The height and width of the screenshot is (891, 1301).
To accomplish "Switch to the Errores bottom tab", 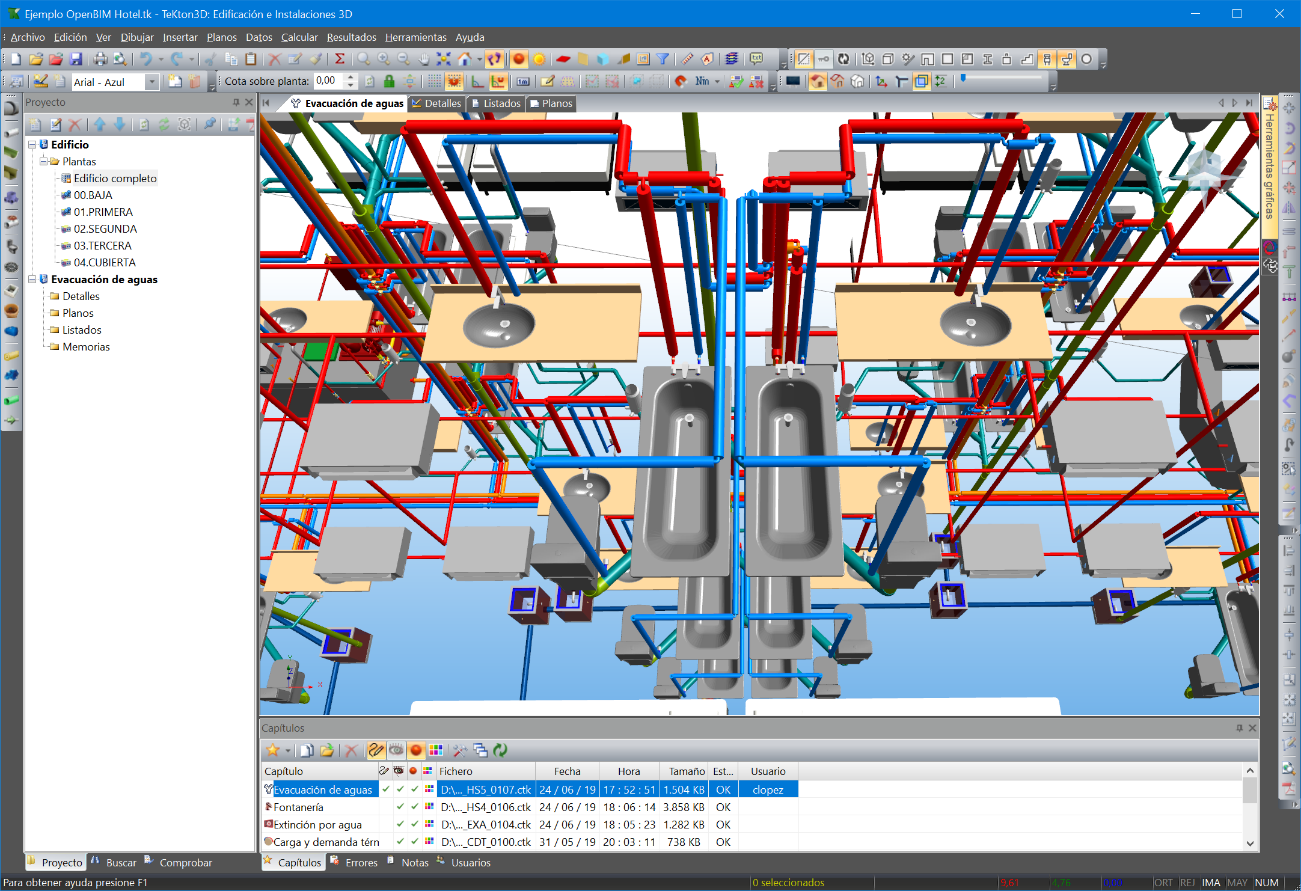I will pos(355,862).
